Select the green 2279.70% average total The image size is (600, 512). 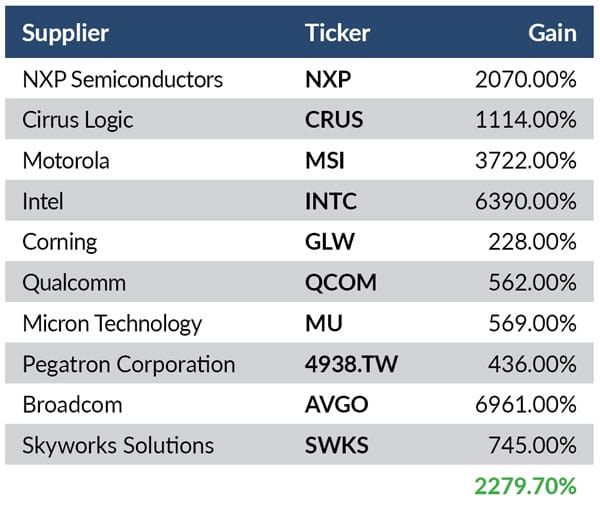526,487
